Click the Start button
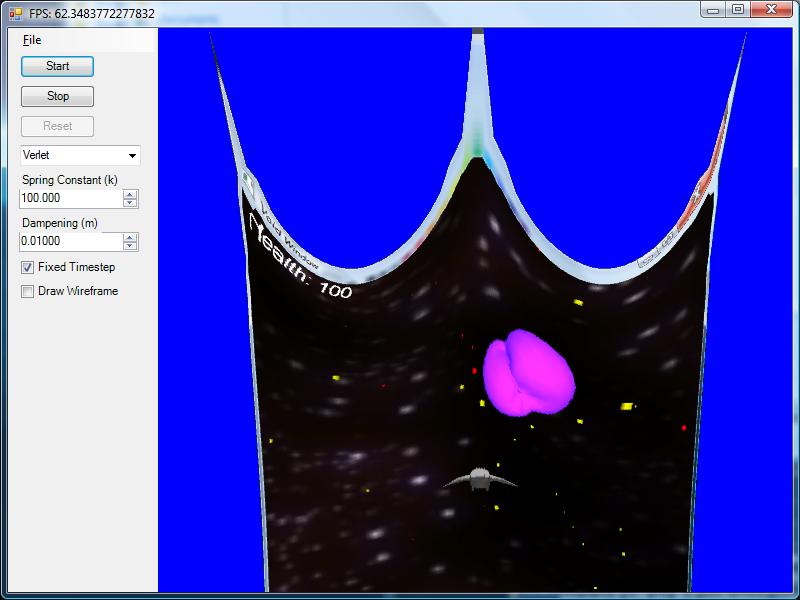Viewport: 800px width, 600px height. click(x=58, y=66)
